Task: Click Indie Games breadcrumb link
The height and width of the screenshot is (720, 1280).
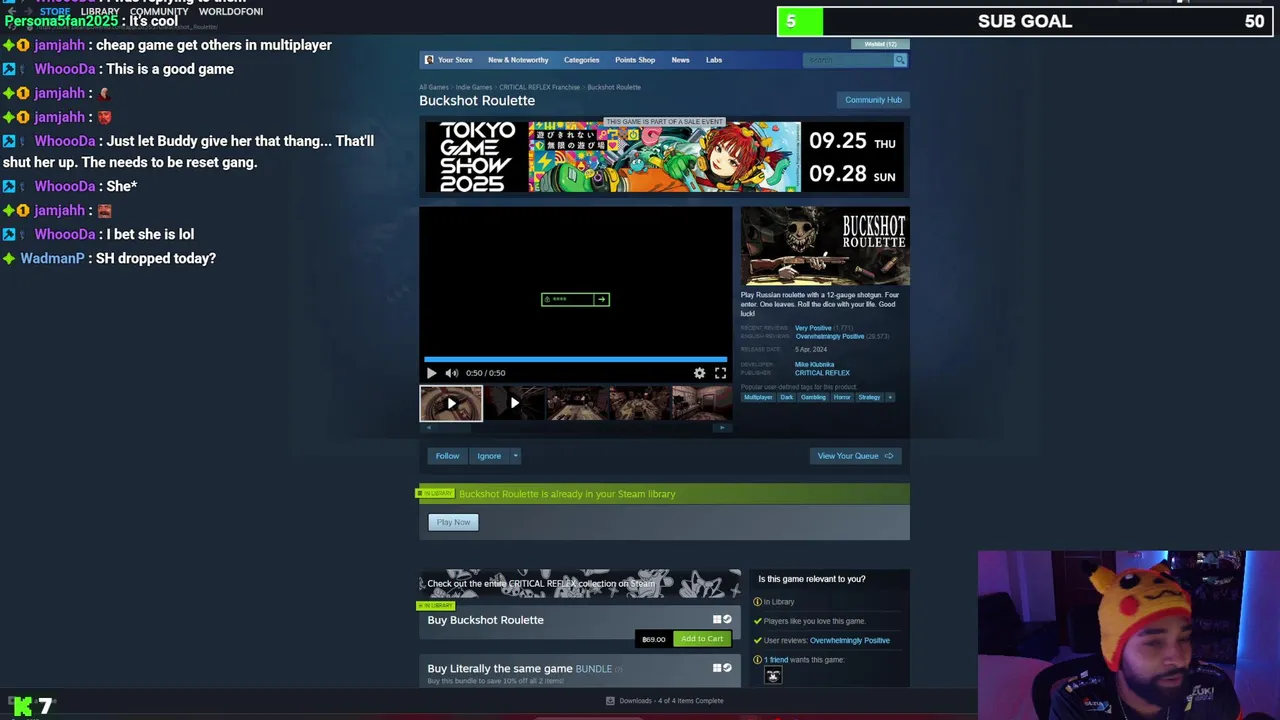Action: coord(474,87)
